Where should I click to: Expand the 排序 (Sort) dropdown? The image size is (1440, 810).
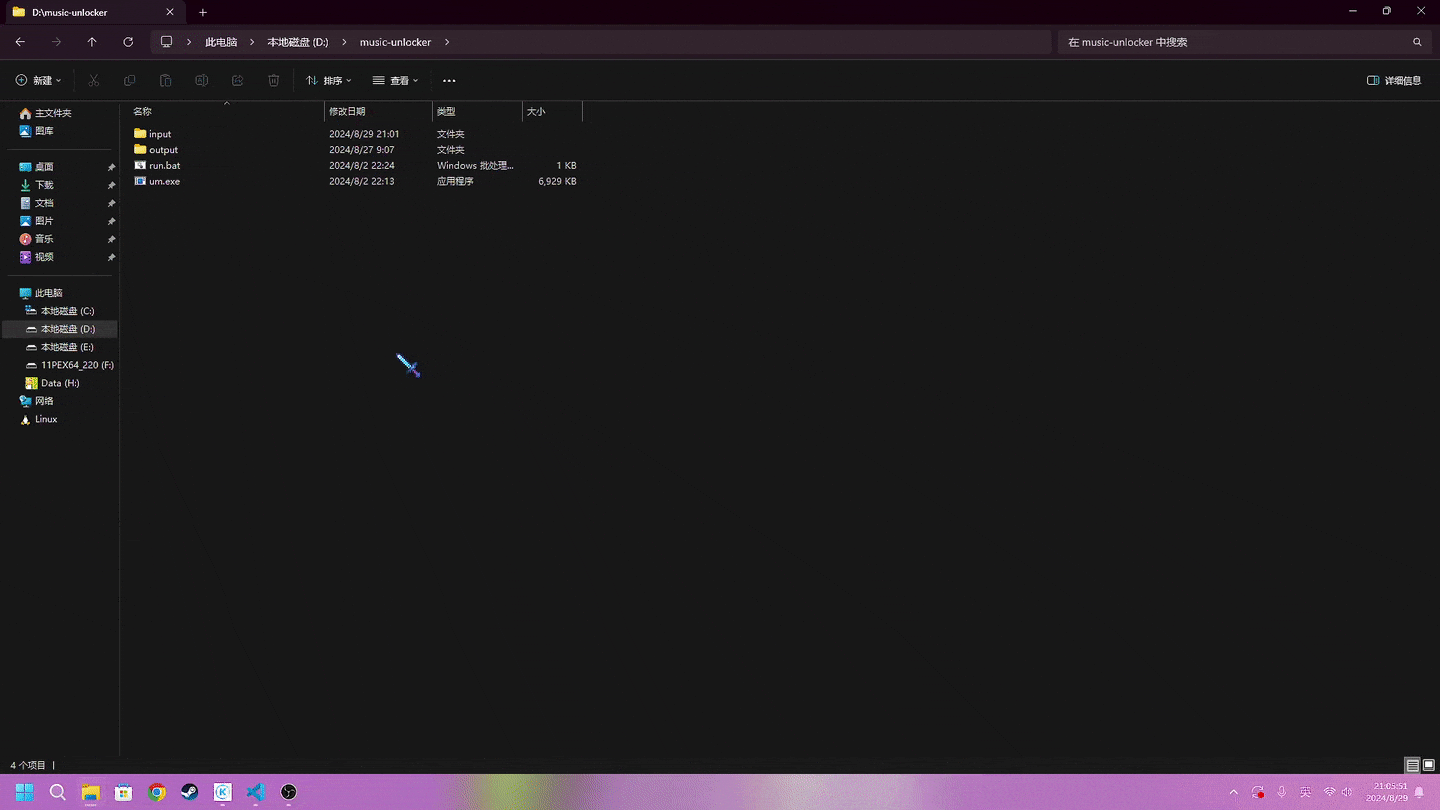point(329,81)
